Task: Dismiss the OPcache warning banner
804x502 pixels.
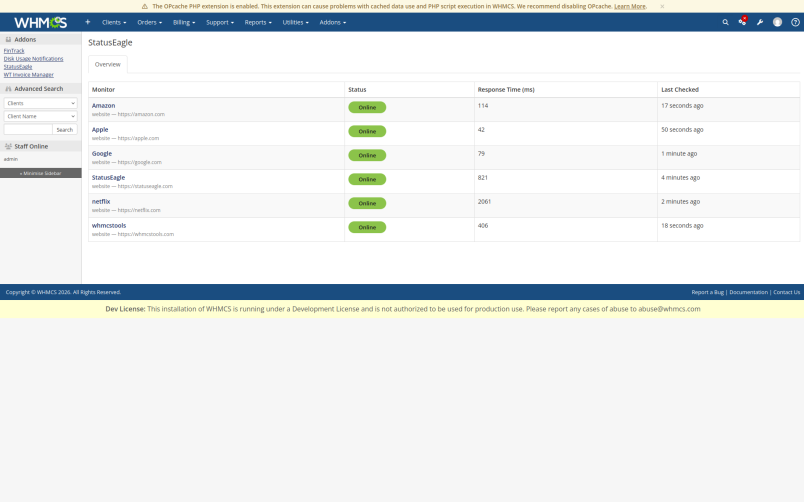Action: pyautogui.click(x=662, y=6)
